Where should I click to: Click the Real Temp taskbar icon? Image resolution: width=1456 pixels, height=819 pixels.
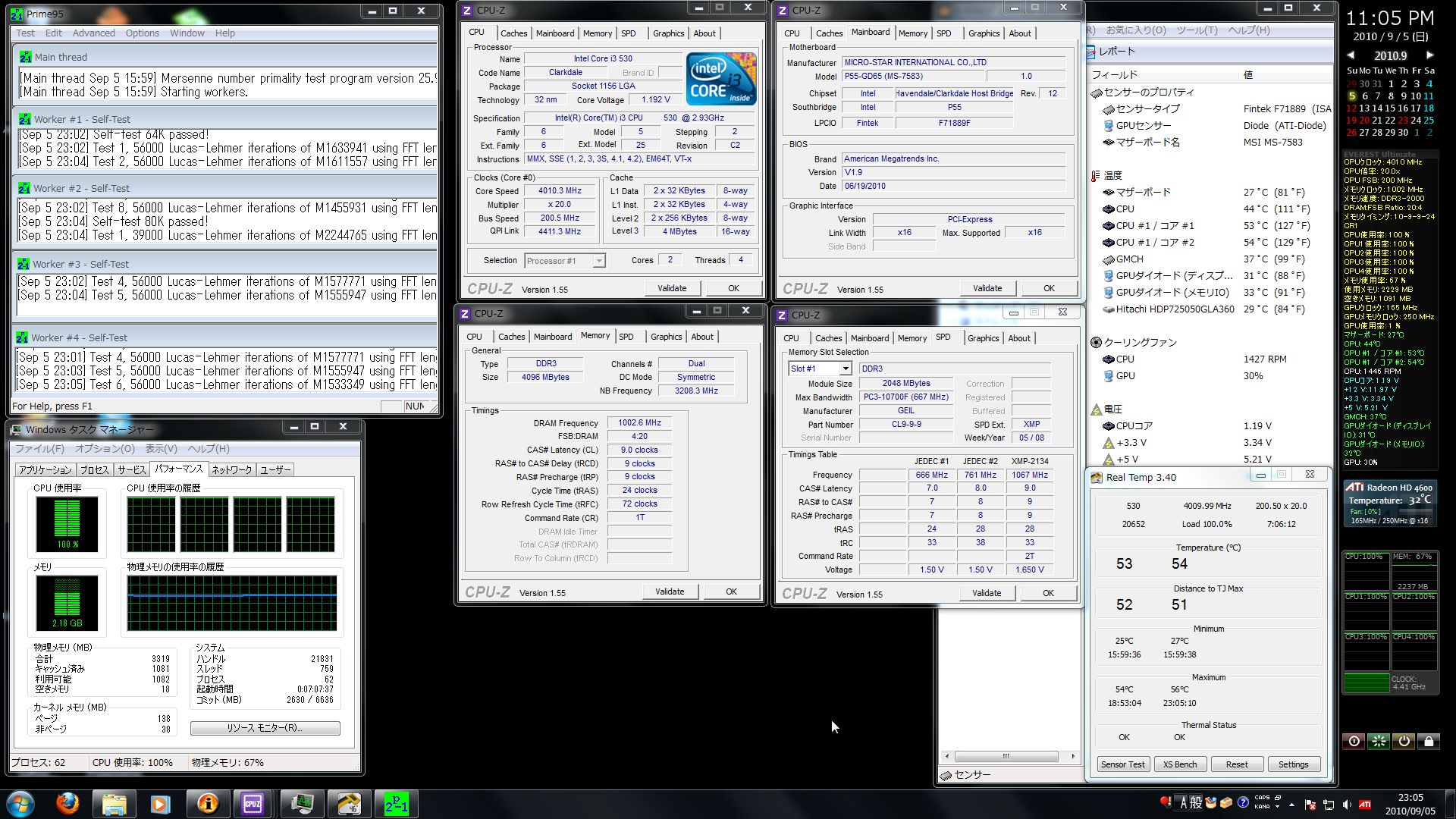click(x=349, y=803)
